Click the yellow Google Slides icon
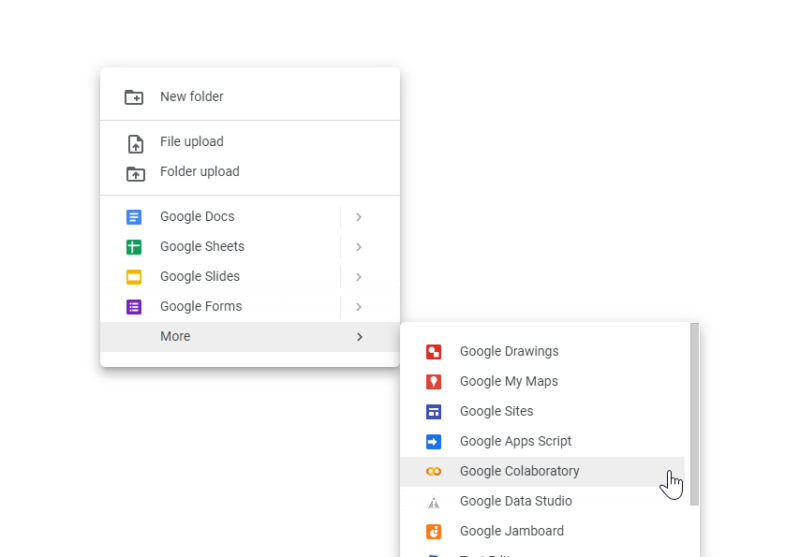The image size is (800, 557). coord(134,277)
